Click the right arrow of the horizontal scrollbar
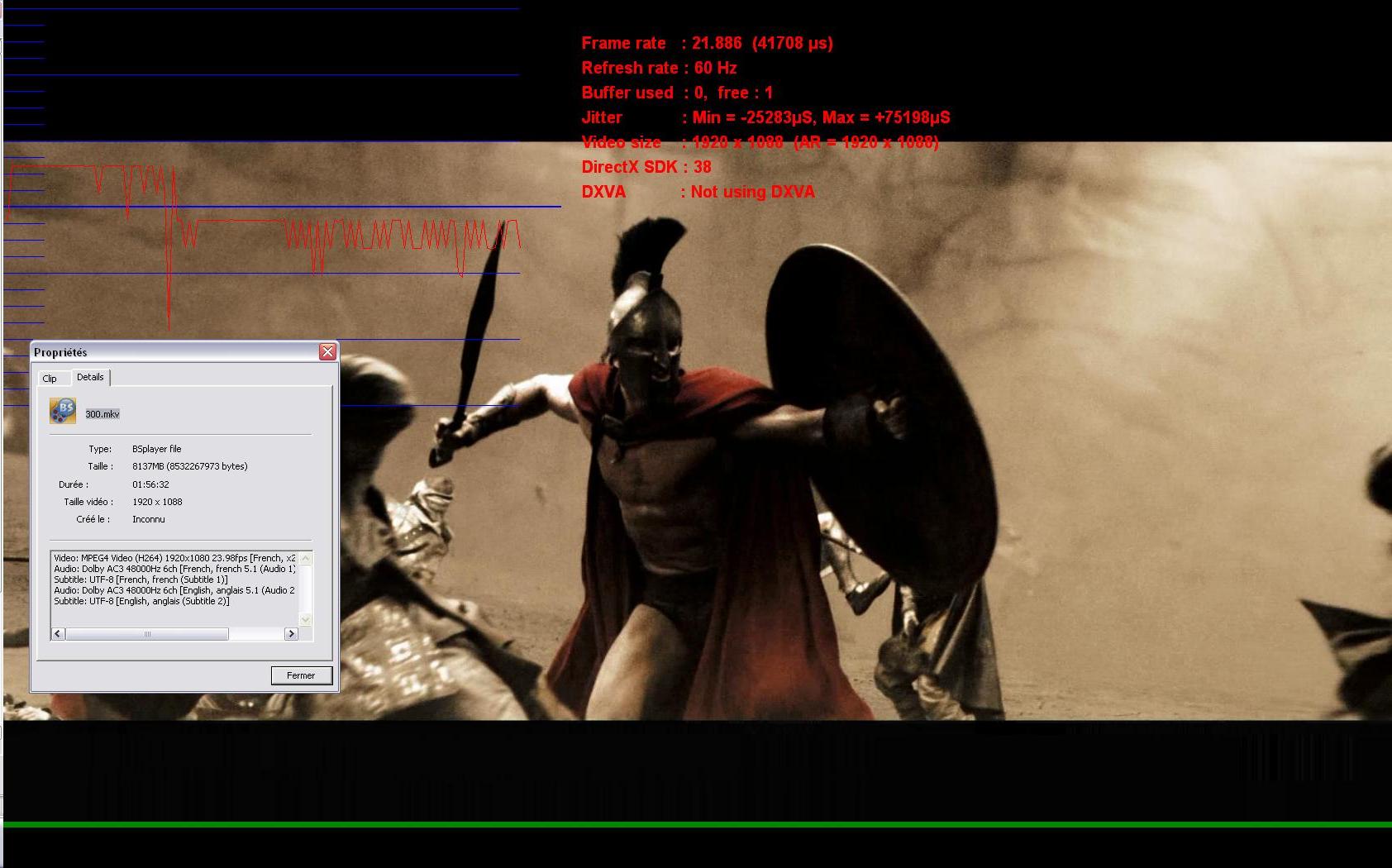Viewport: 1392px width, 868px height. (x=291, y=634)
